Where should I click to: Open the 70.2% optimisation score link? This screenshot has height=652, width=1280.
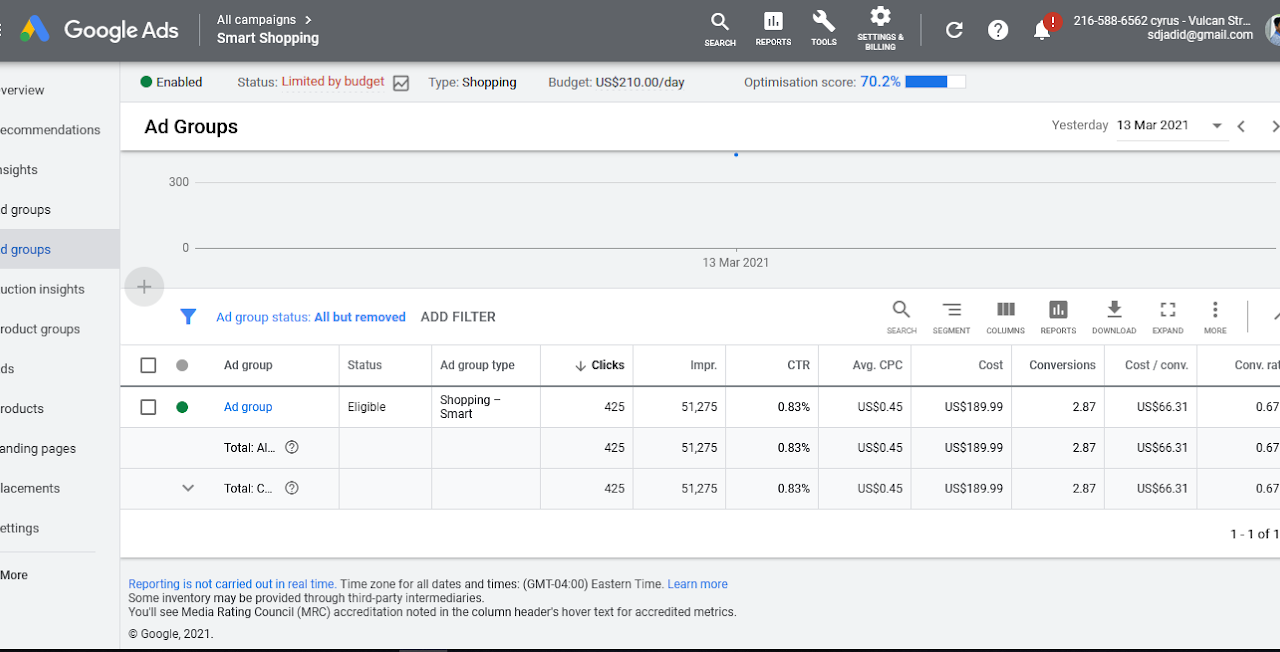pos(880,82)
